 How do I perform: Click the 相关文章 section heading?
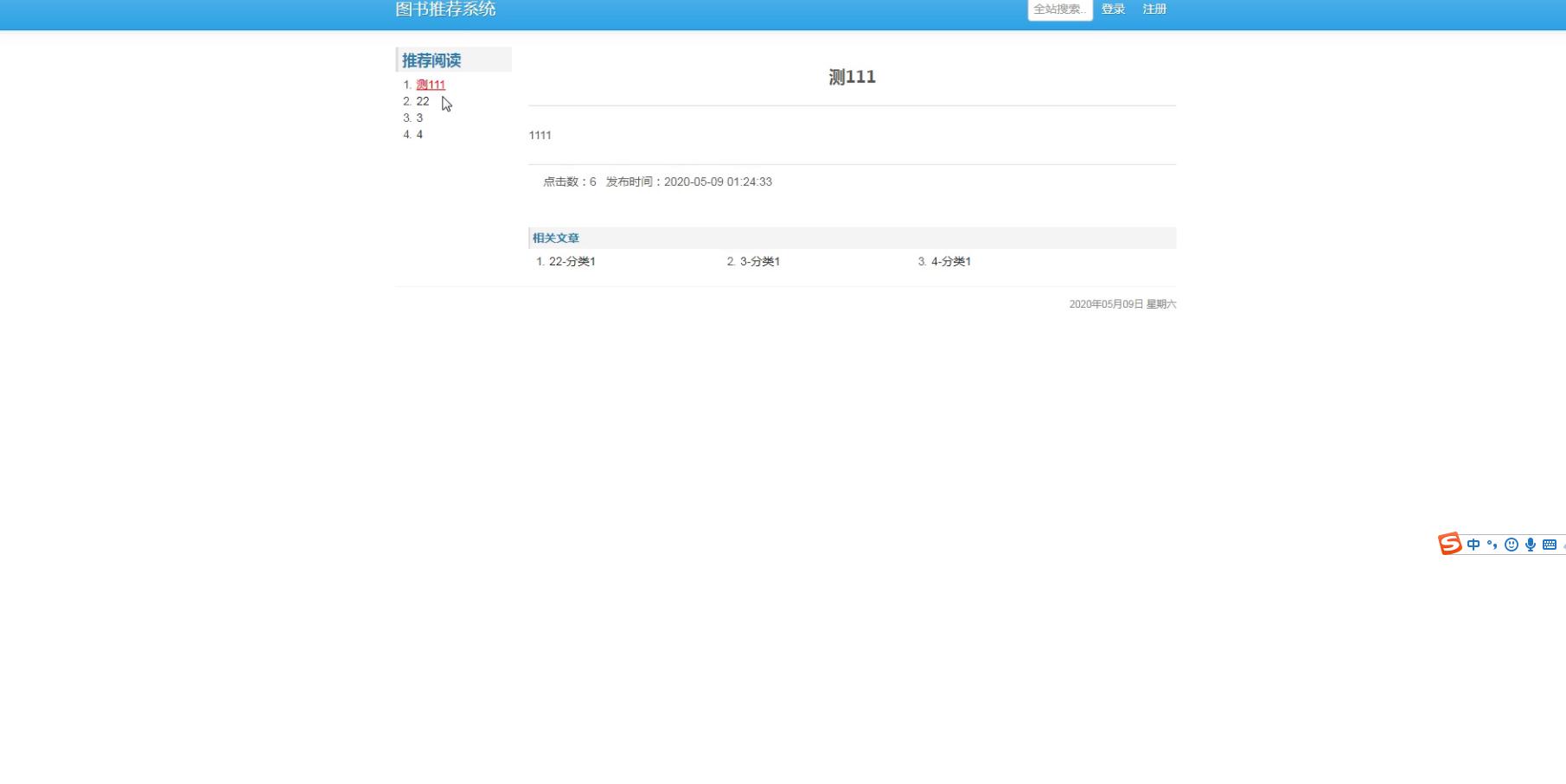(556, 238)
